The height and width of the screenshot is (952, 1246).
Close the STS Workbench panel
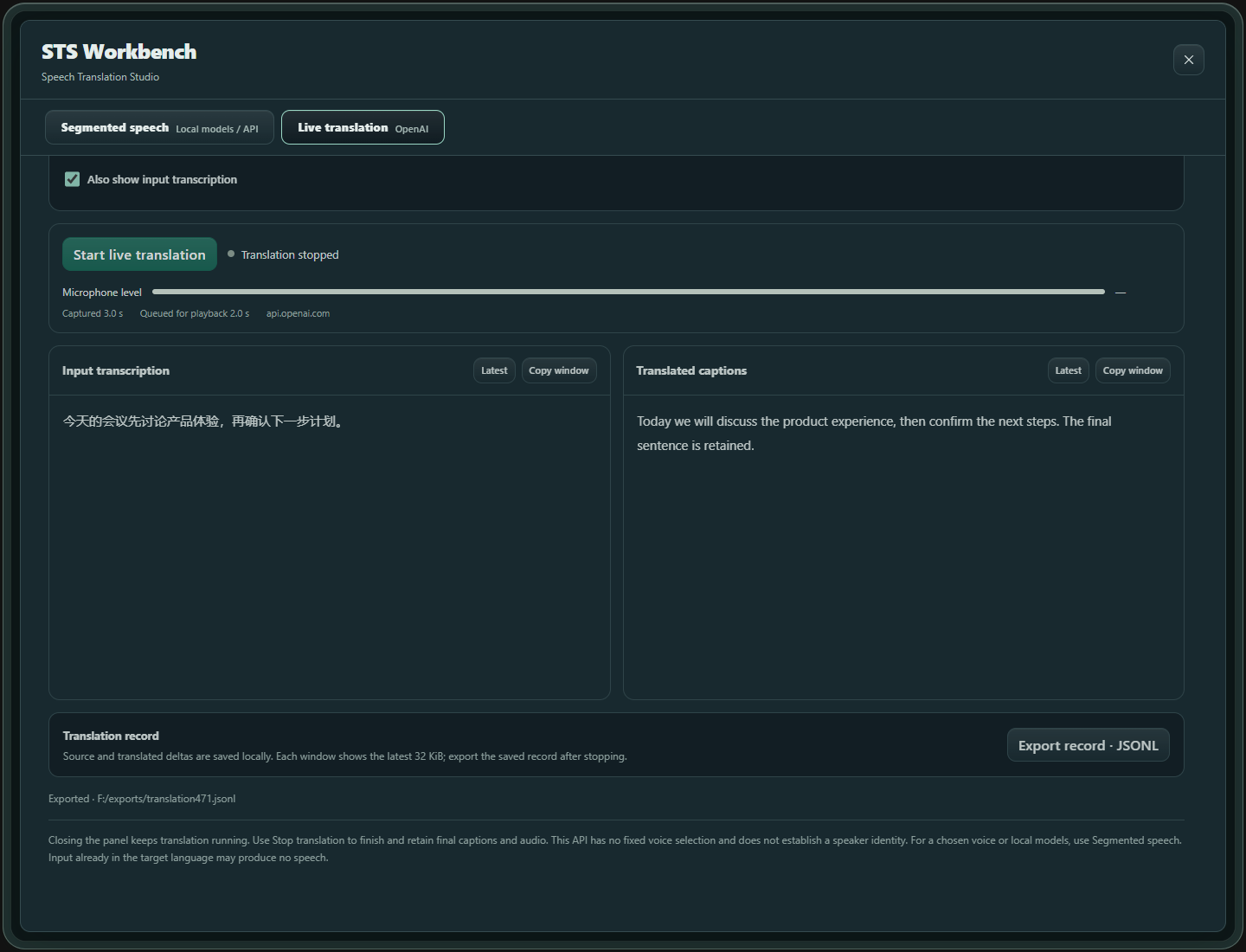pyautogui.click(x=1188, y=60)
